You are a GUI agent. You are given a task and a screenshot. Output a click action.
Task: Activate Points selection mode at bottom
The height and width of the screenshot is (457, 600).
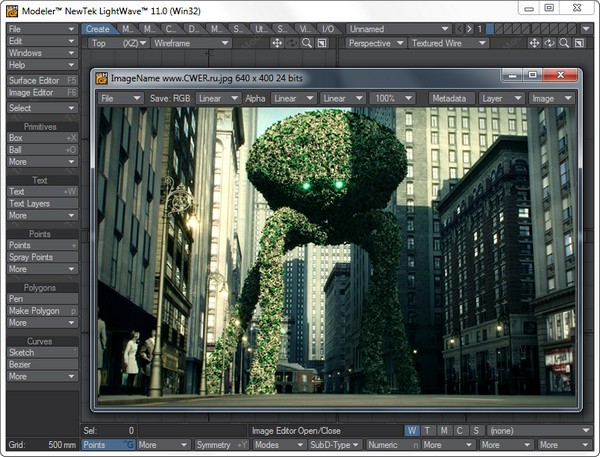point(108,445)
